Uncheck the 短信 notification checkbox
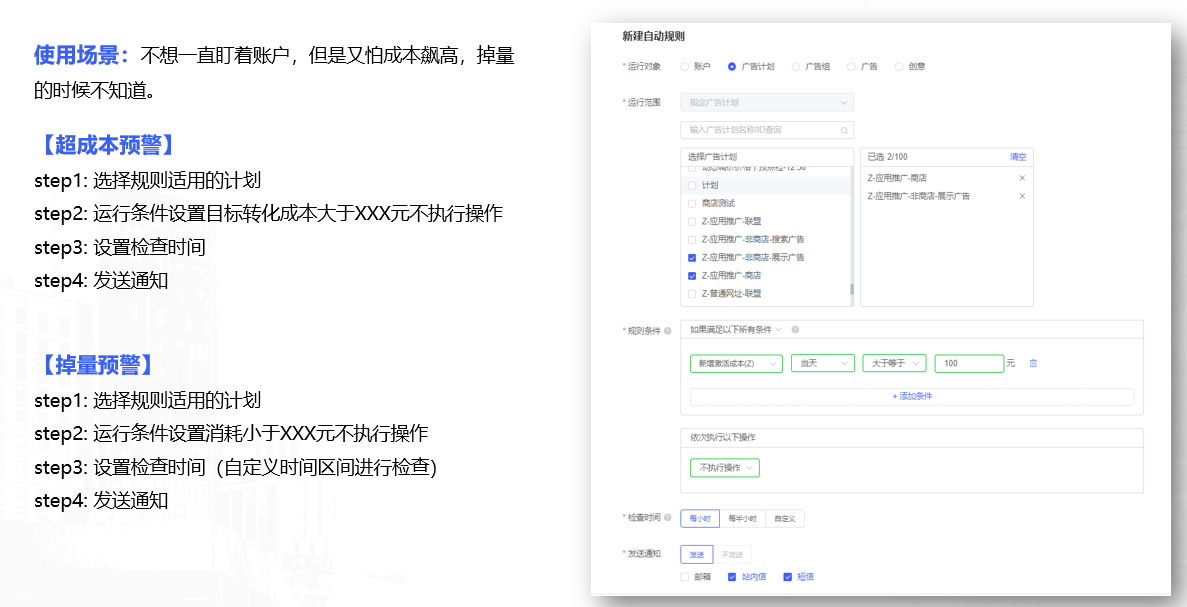This screenshot has height=607, width=1187. [x=788, y=577]
